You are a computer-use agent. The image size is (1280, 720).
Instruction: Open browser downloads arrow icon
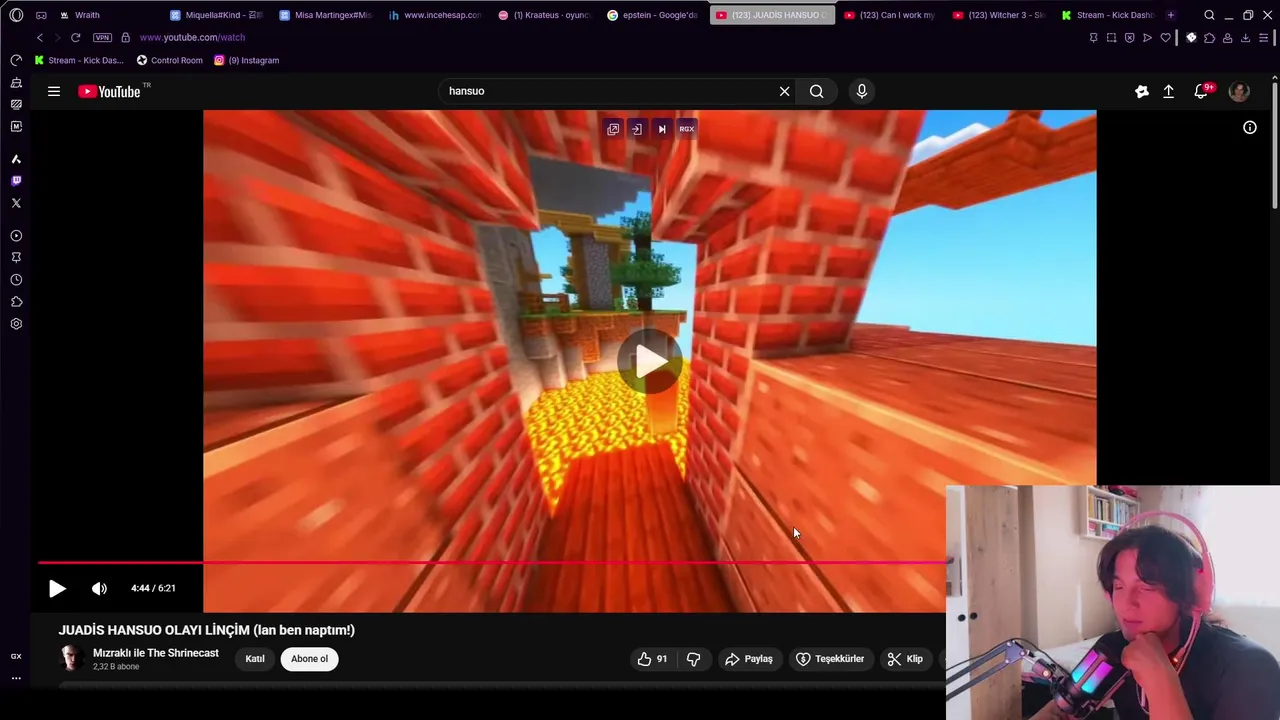tap(1246, 38)
